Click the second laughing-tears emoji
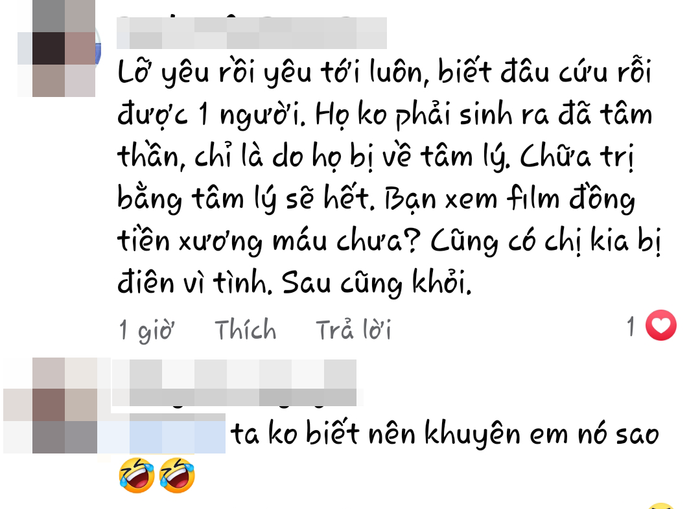The image size is (700, 509). (177, 475)
